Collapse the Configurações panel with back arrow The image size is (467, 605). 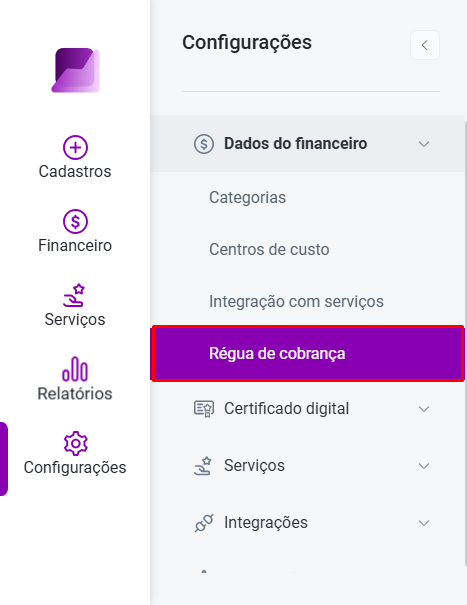click(425, 45)
